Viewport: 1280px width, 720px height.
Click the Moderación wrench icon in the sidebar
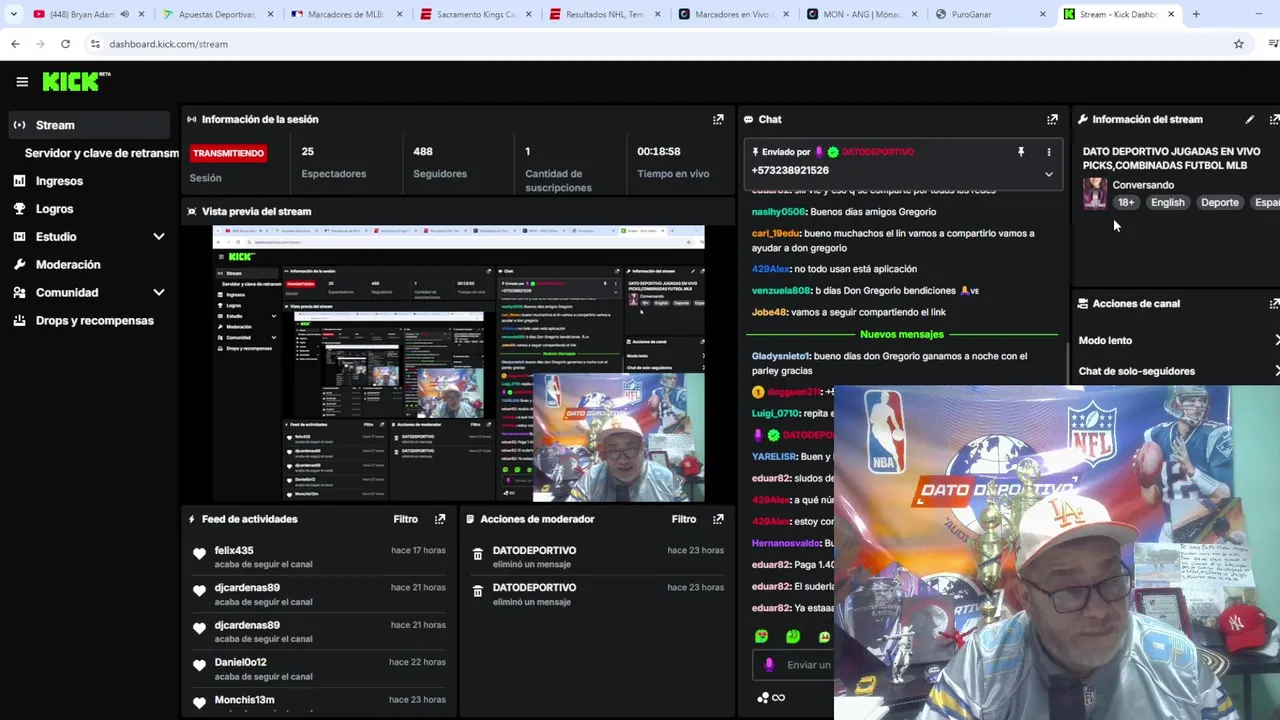[19, 264]
